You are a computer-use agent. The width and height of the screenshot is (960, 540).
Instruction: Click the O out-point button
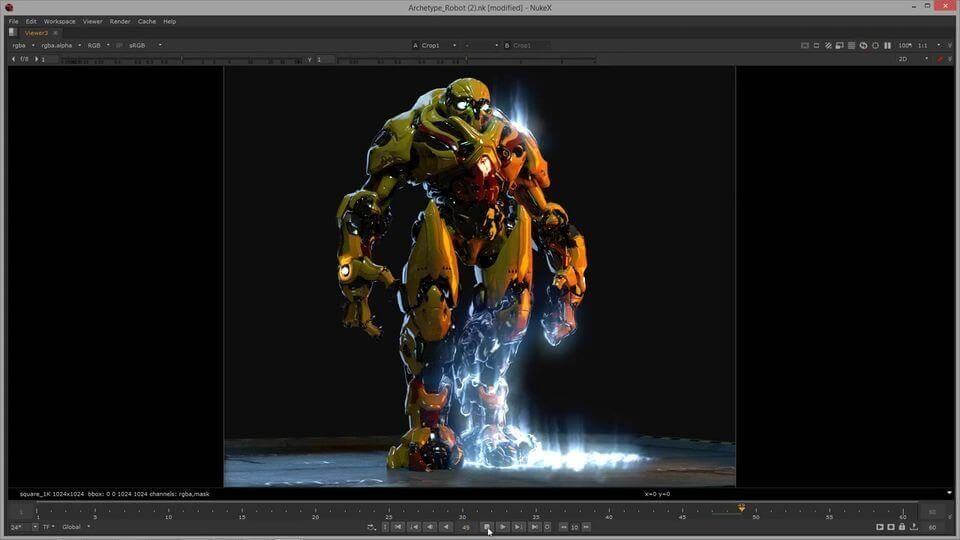pos(547,527)
